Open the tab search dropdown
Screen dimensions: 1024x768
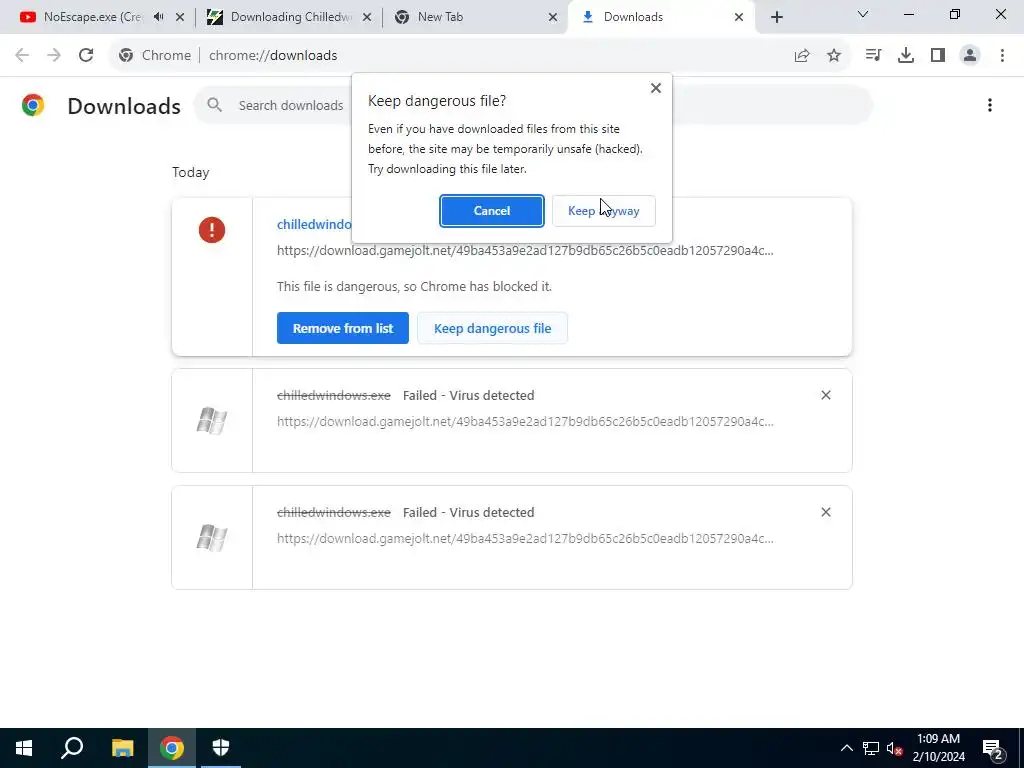863,14
